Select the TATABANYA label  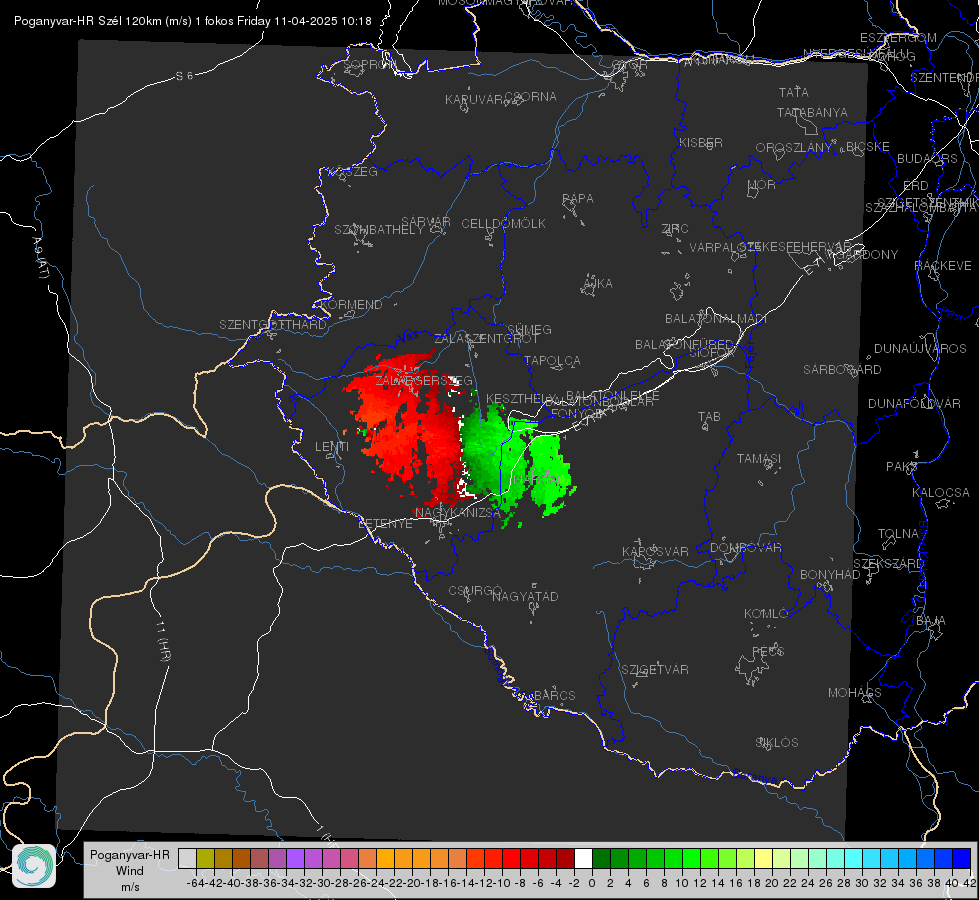[812, 112]
